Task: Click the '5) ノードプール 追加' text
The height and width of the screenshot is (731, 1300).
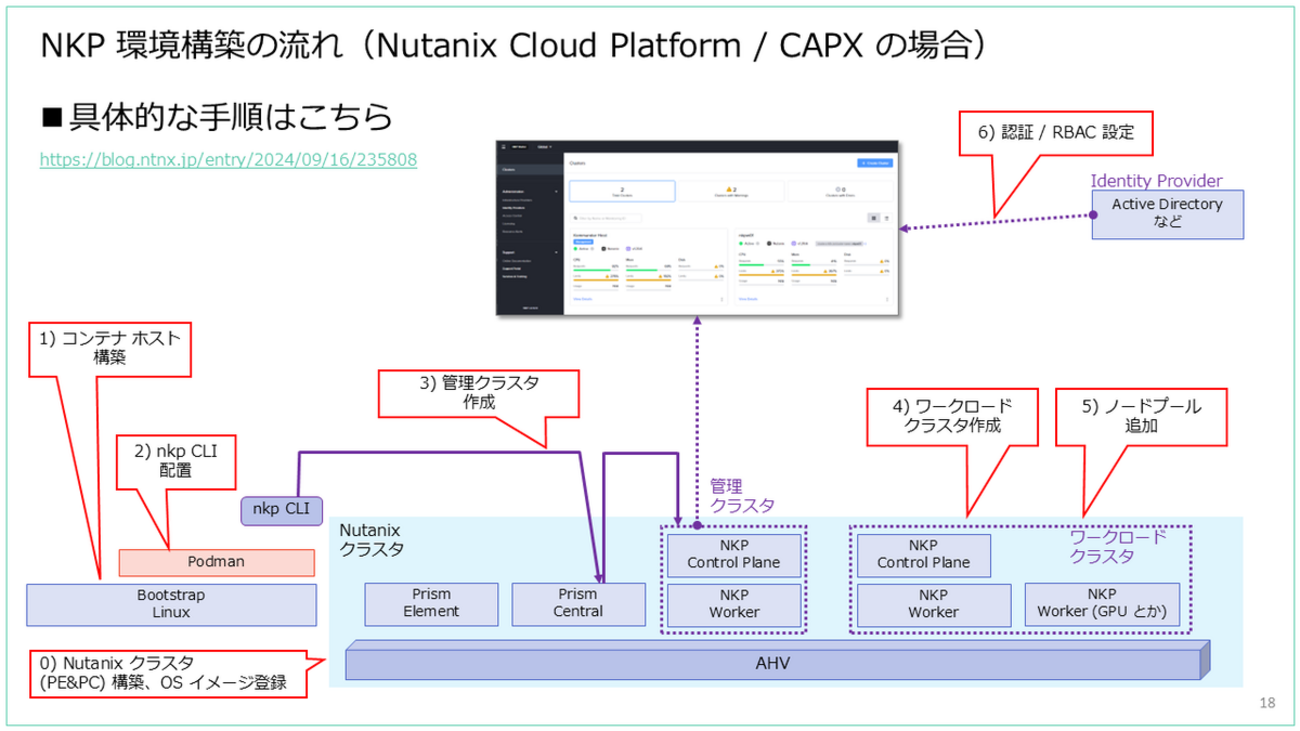Action: pyautogui.click(x=1140, y=415)
